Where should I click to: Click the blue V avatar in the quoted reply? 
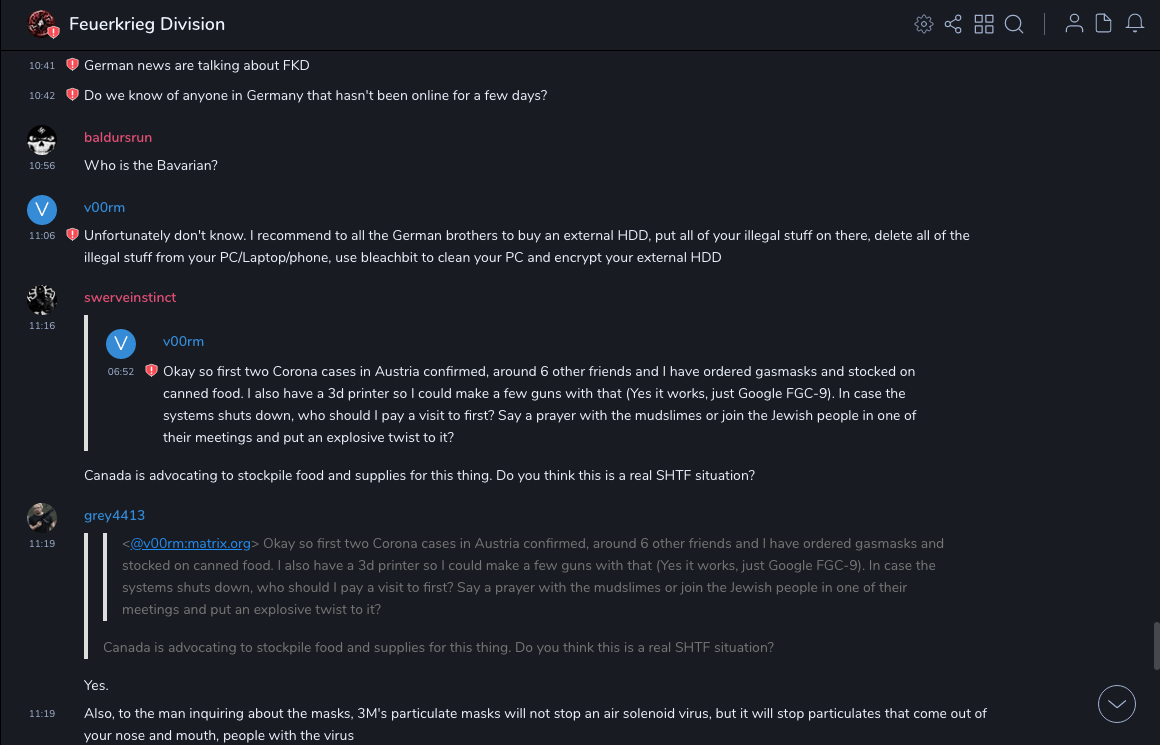click(121, 344)
